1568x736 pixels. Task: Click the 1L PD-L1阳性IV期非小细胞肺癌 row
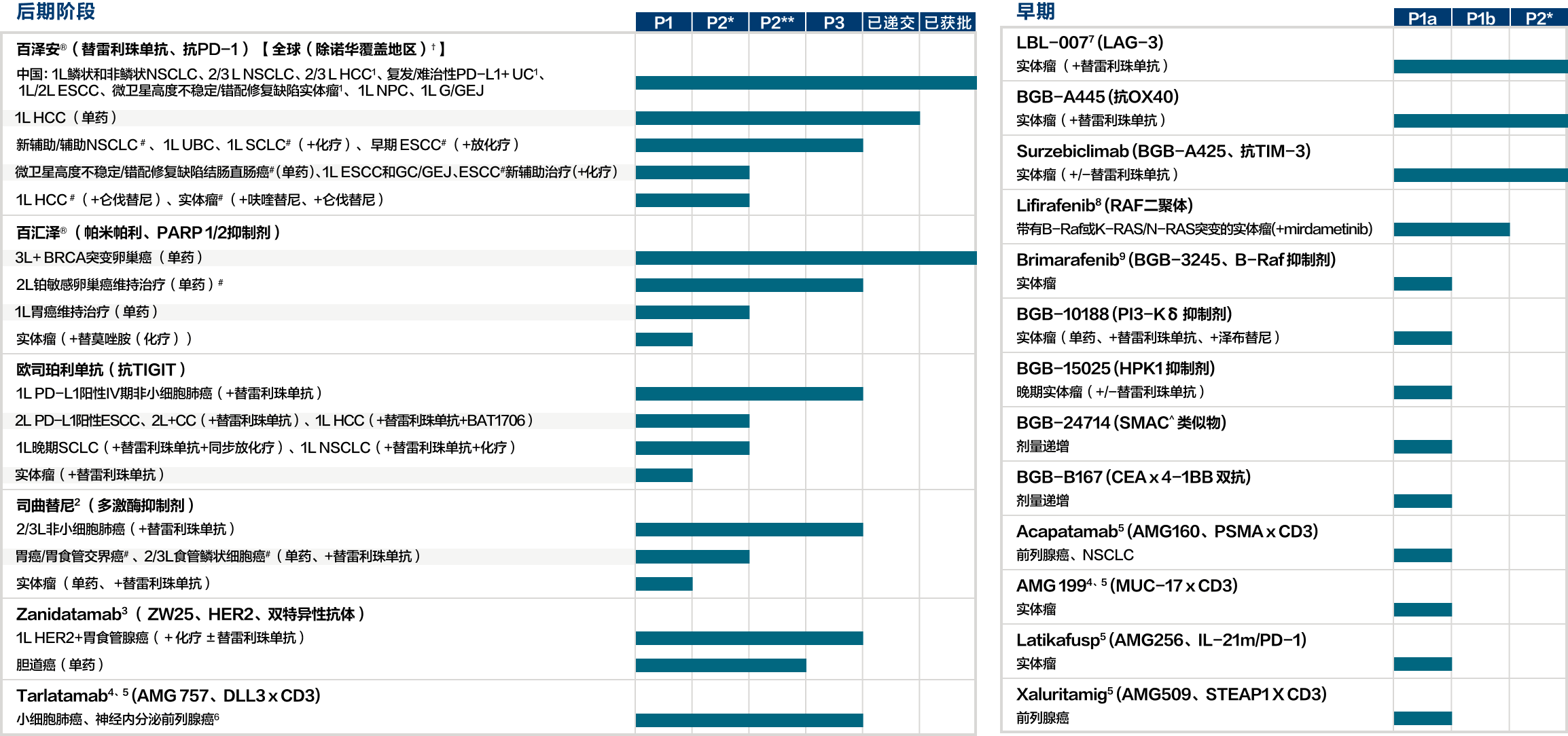(169, 393)
